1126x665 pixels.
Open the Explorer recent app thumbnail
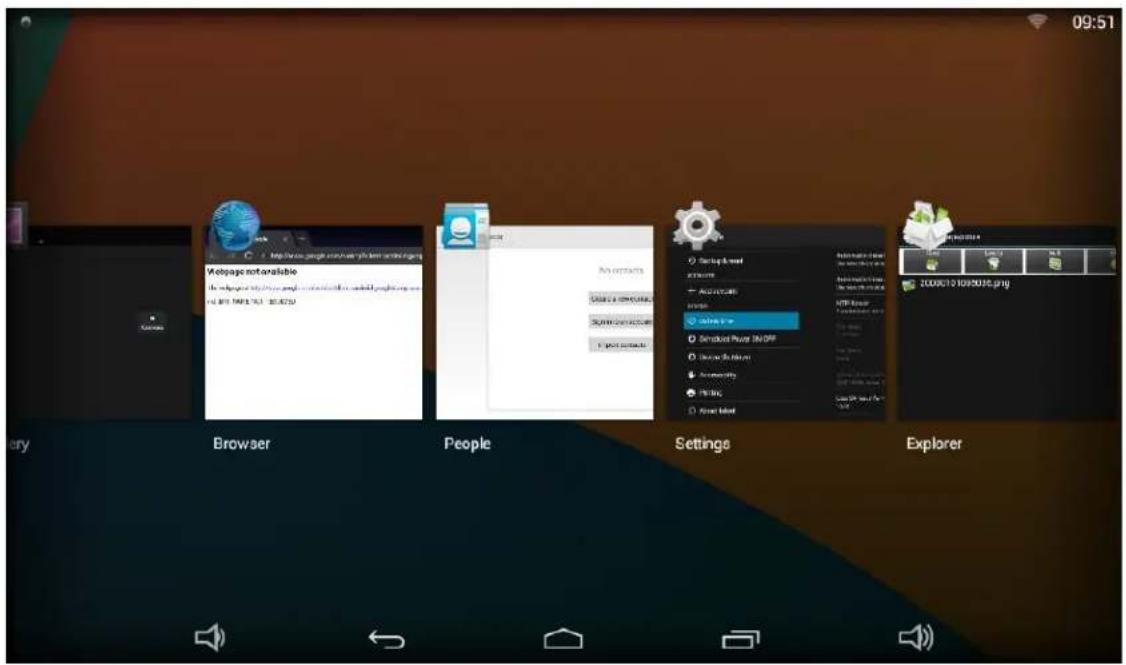[1008, 322]
